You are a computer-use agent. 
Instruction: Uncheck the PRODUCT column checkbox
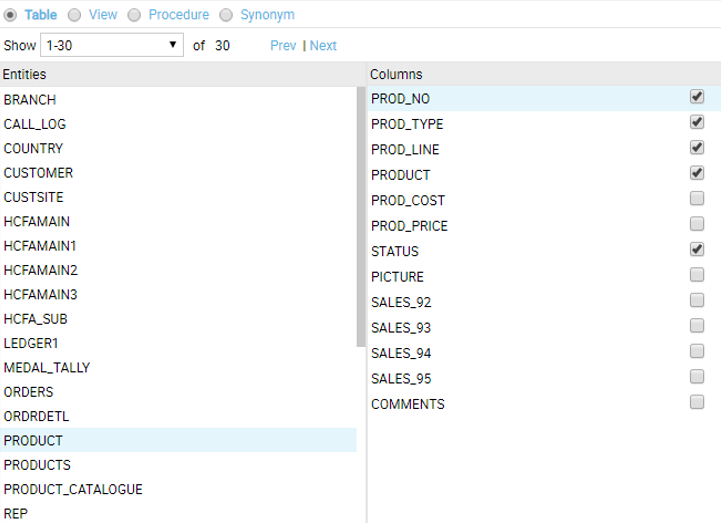coord(697,173)
